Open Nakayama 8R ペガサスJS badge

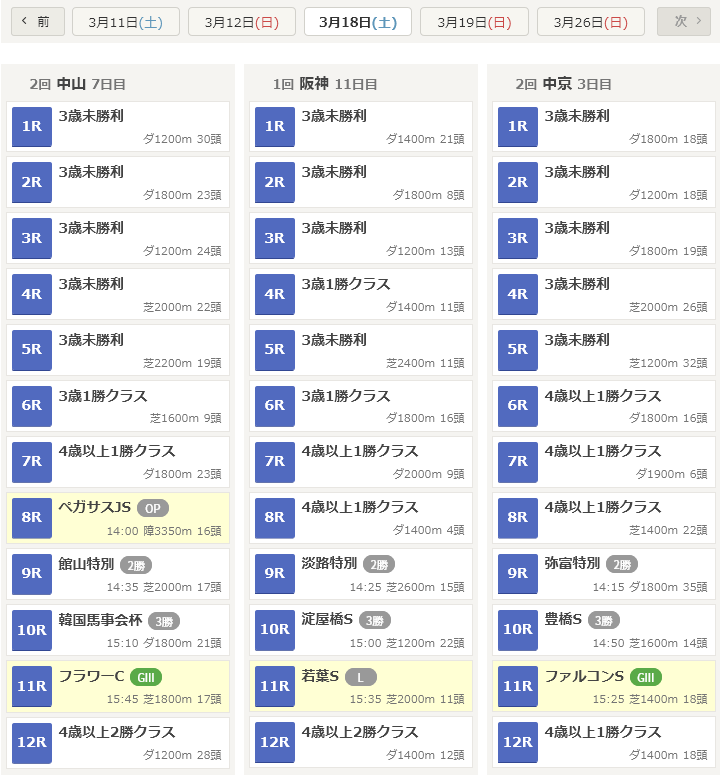point(32,517)
